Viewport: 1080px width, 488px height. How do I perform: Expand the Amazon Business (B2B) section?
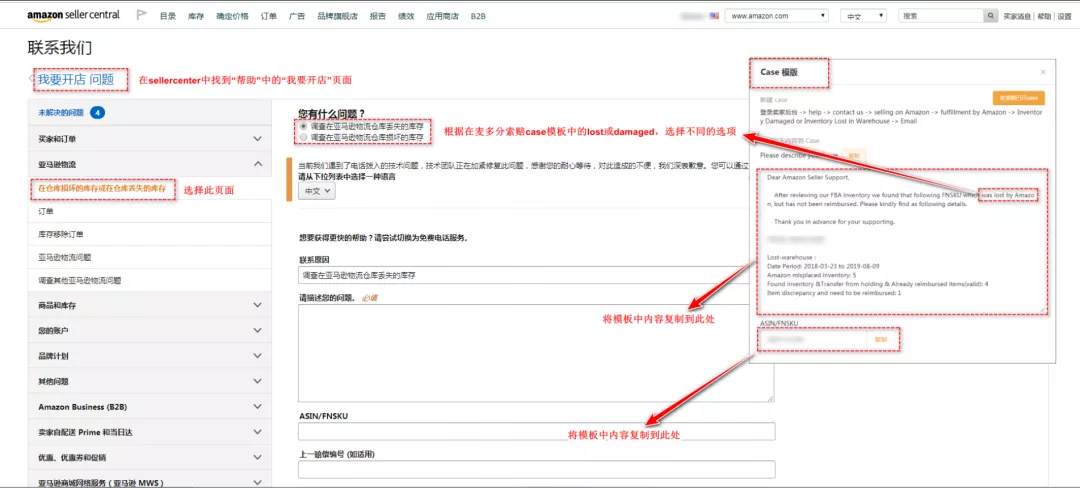click(150, 407)
